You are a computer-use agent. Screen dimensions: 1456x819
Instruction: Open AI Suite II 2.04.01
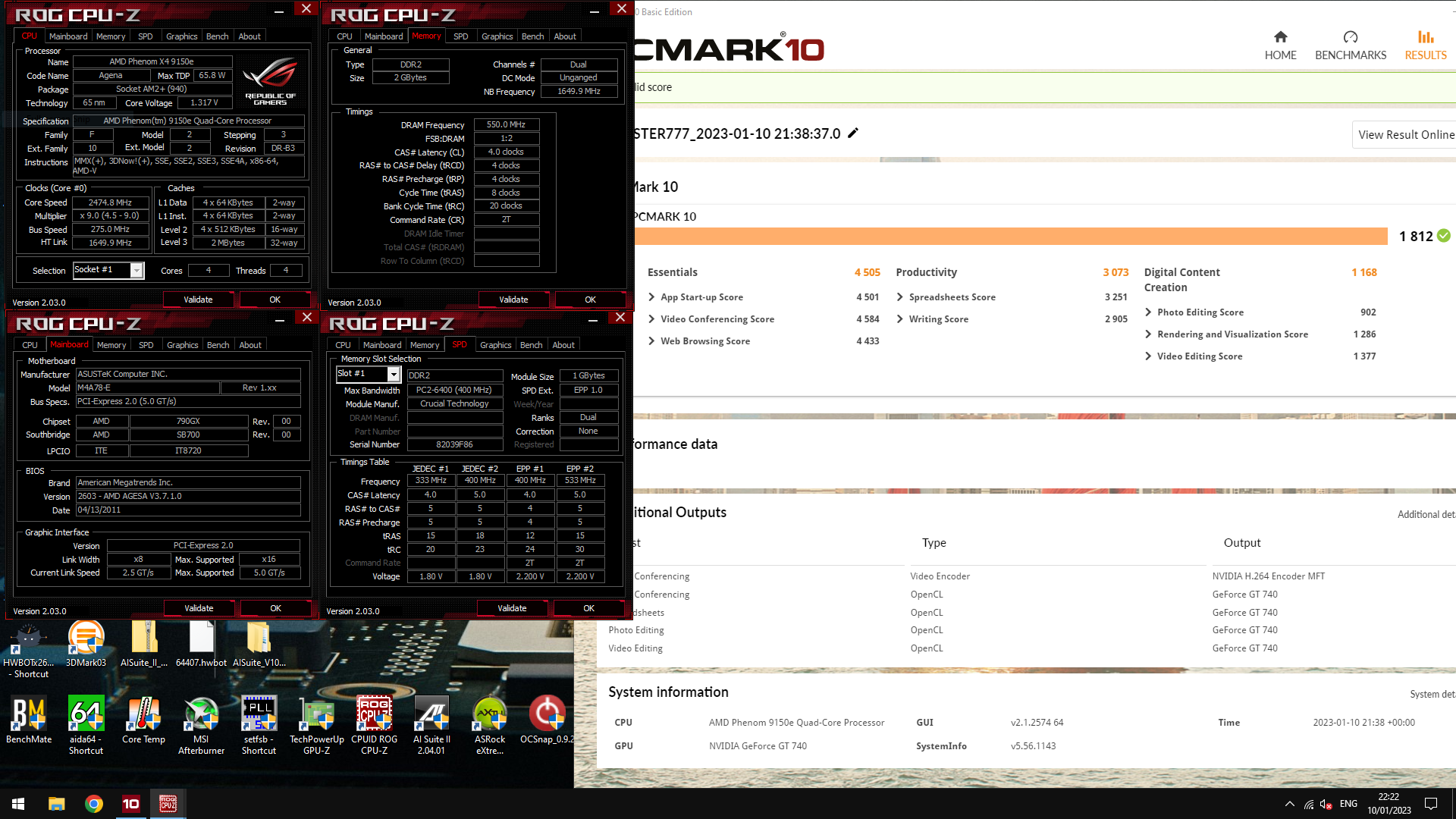coord(431,726)
